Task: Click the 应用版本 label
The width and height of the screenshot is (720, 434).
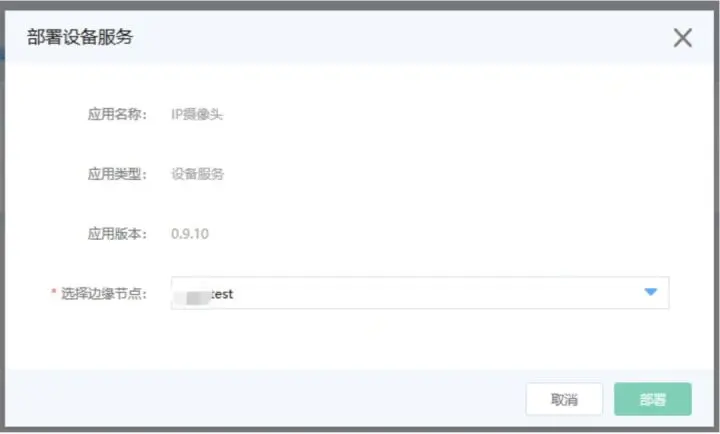Action: [117, 234]
